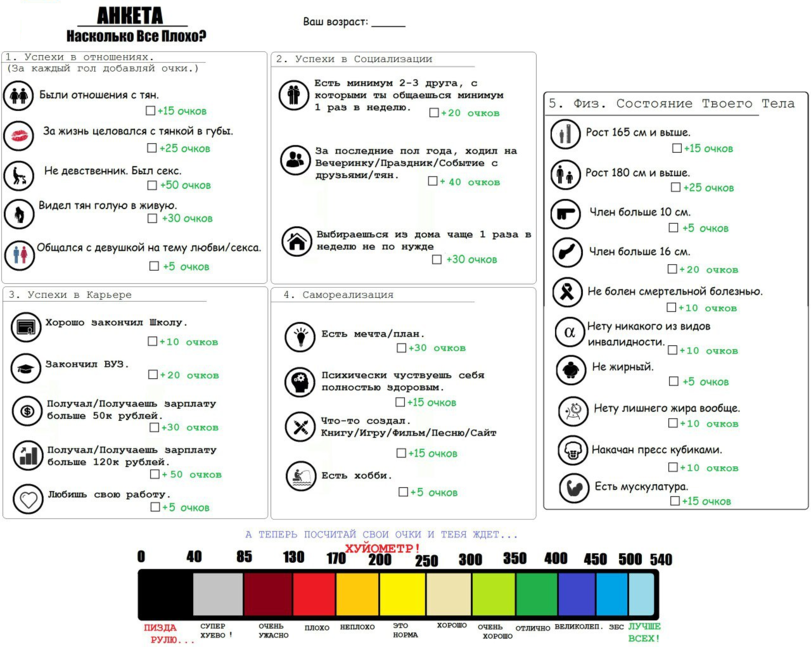This screenshot has height=647, width=811.
Task: Click the two friends icon in Социализация
Action: [294, 95]
